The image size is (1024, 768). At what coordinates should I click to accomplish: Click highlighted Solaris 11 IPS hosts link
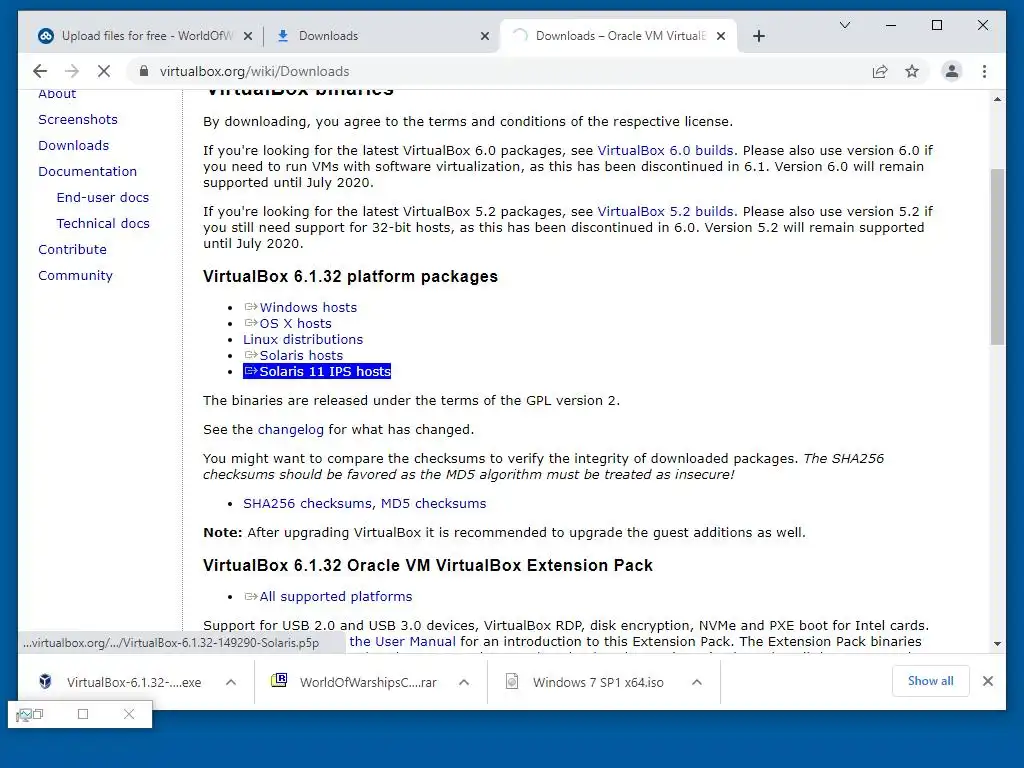point(317,372)
